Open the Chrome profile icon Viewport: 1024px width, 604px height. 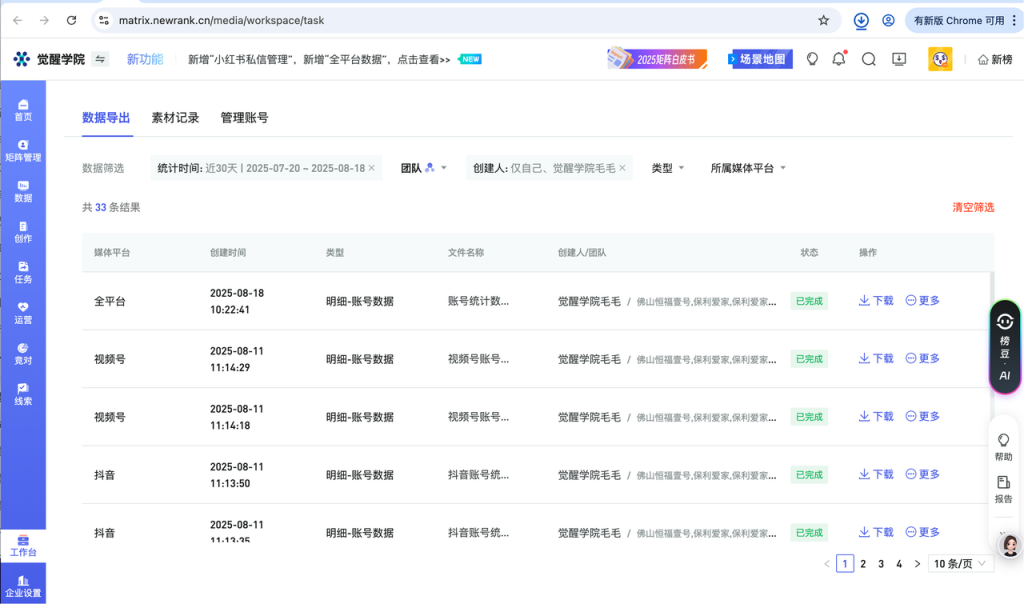pos(888,20)
